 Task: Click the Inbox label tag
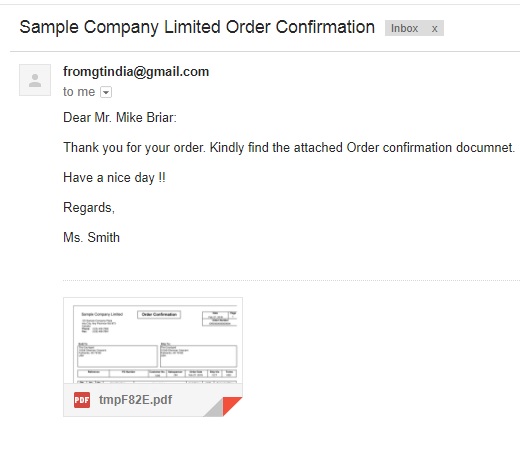tap(404, 28)
